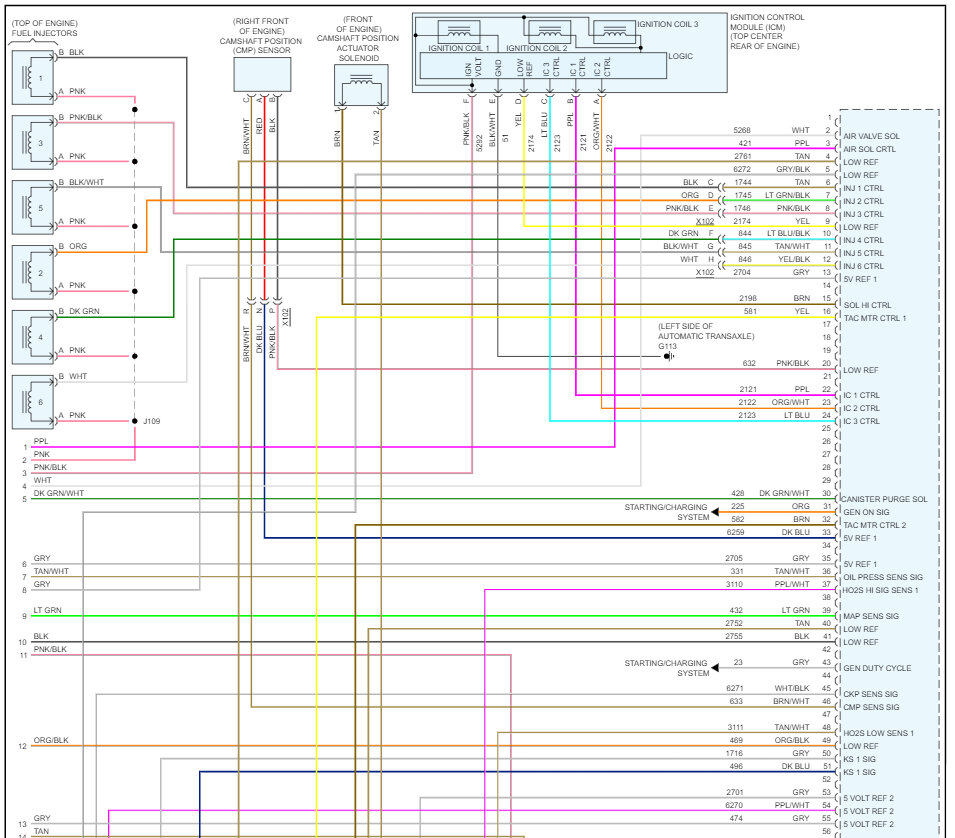Select INJ 5 CTRL pin label
955x838 pixels.
[863, 253]
